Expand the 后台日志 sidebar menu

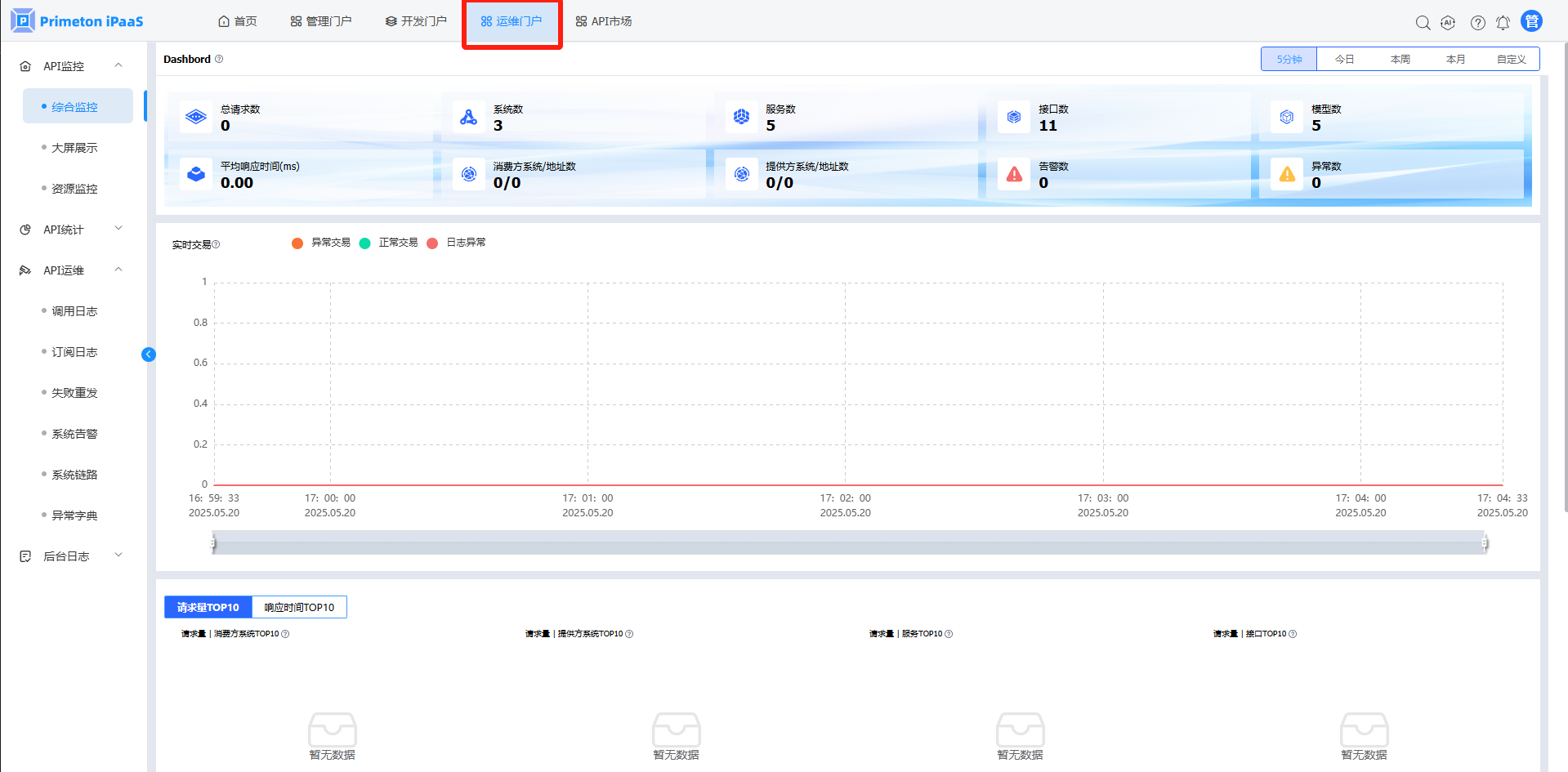(x=72, y=556)
